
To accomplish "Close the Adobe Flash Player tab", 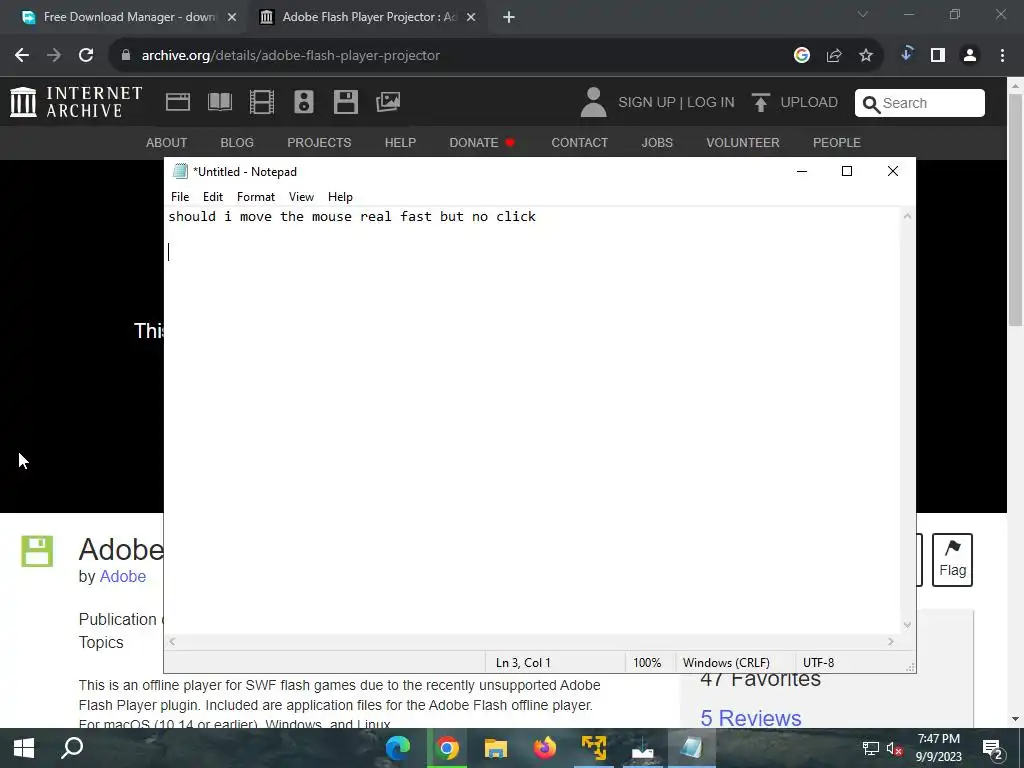I will pyautogui.click(x=471, y=17).
